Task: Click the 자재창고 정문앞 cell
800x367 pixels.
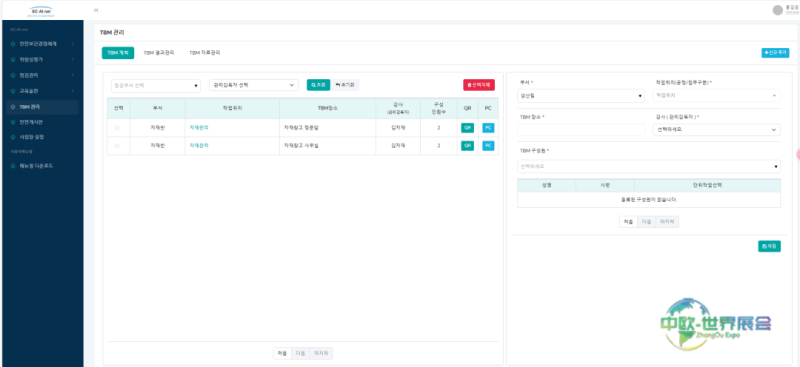Action: pyautogui.click(x=327, y=128)
